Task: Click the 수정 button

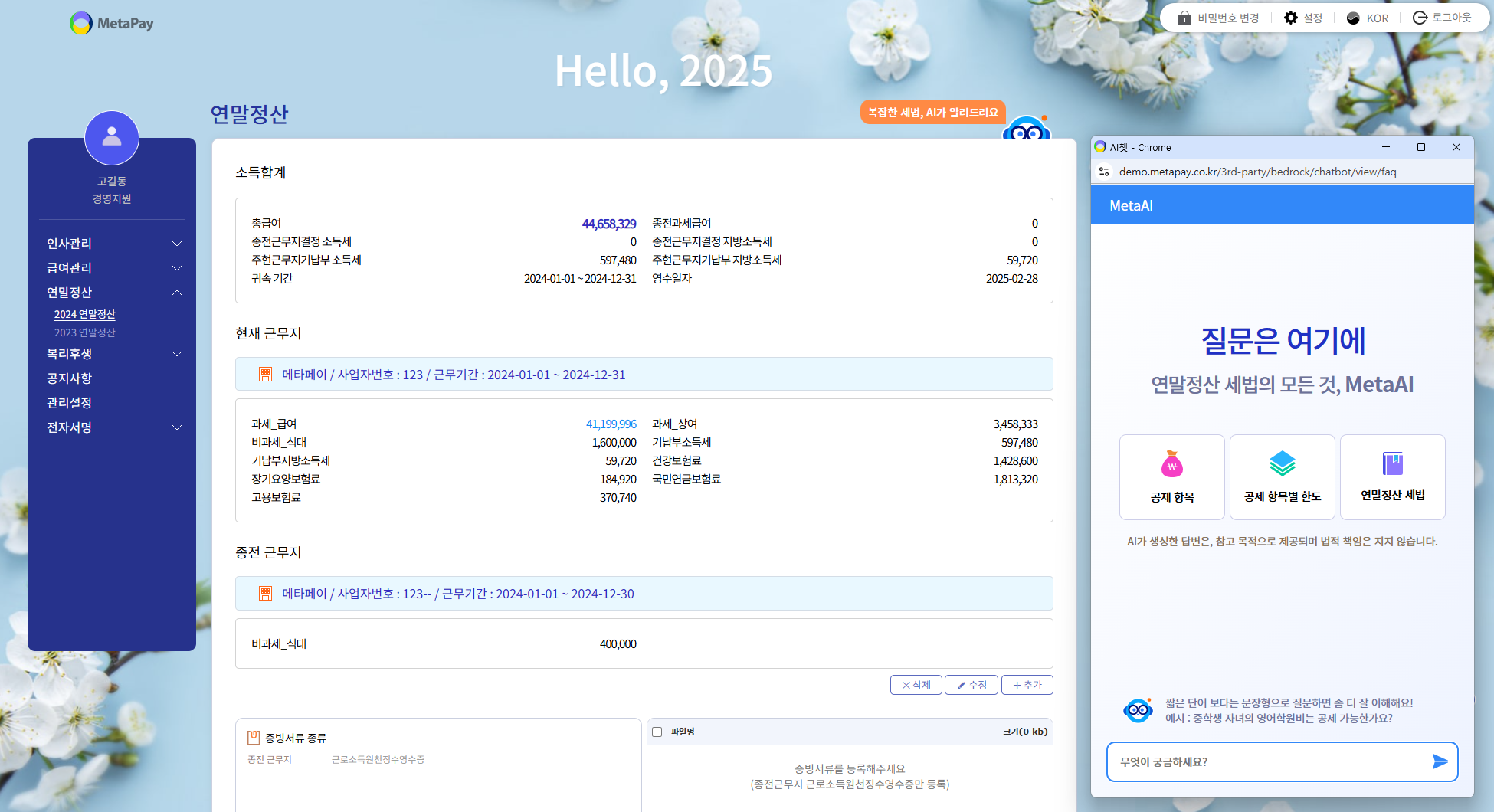Action: [971, 685]
